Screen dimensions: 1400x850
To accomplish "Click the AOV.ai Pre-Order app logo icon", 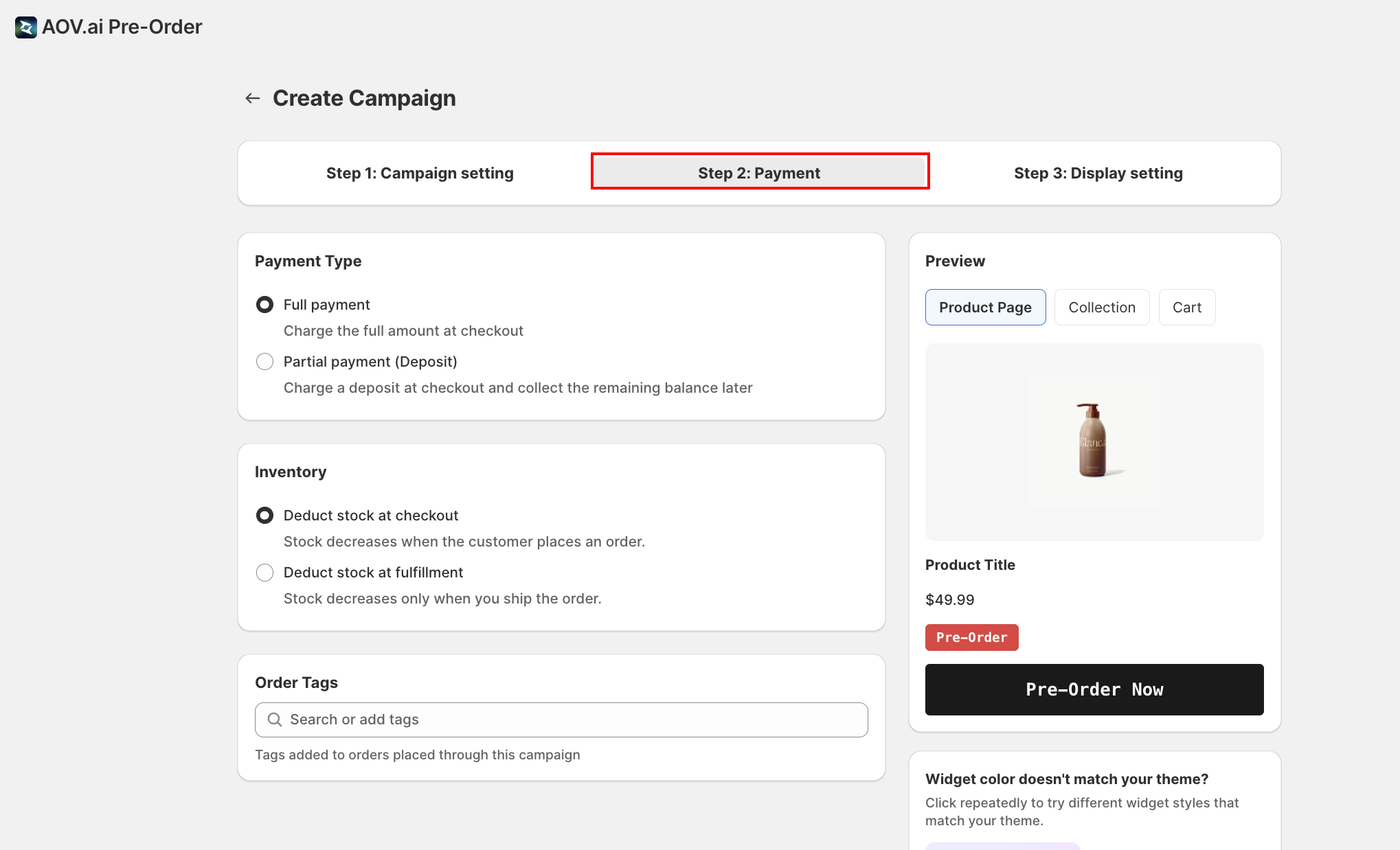I will pos(26,27).
